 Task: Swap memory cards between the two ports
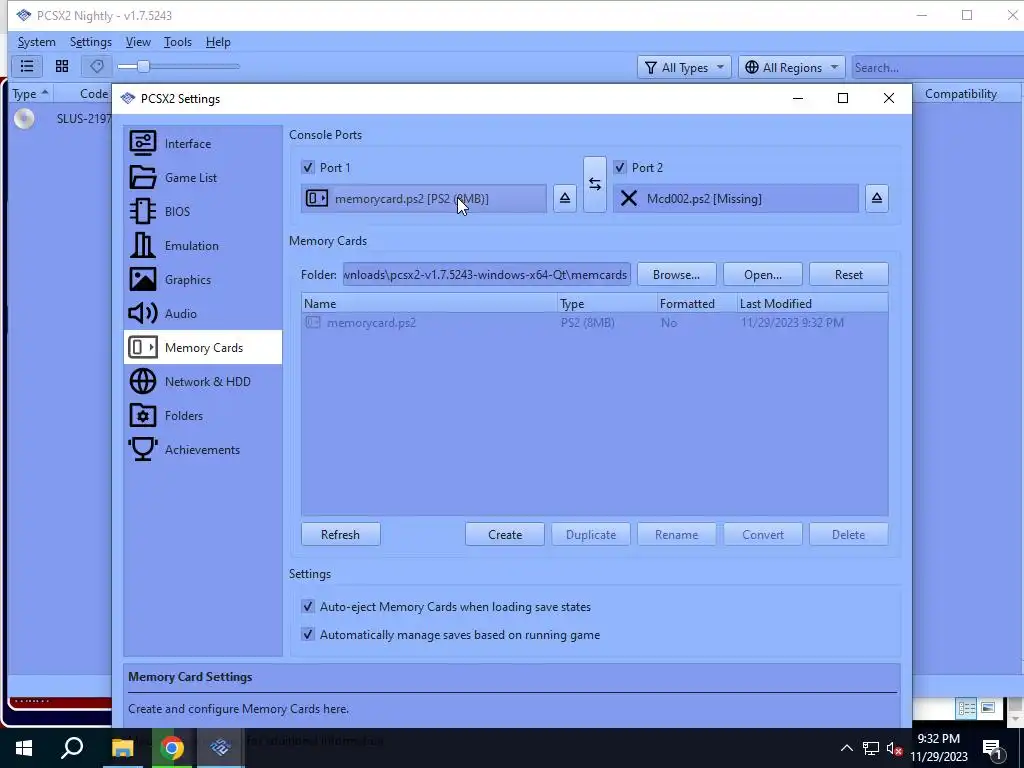pos(594,184)
